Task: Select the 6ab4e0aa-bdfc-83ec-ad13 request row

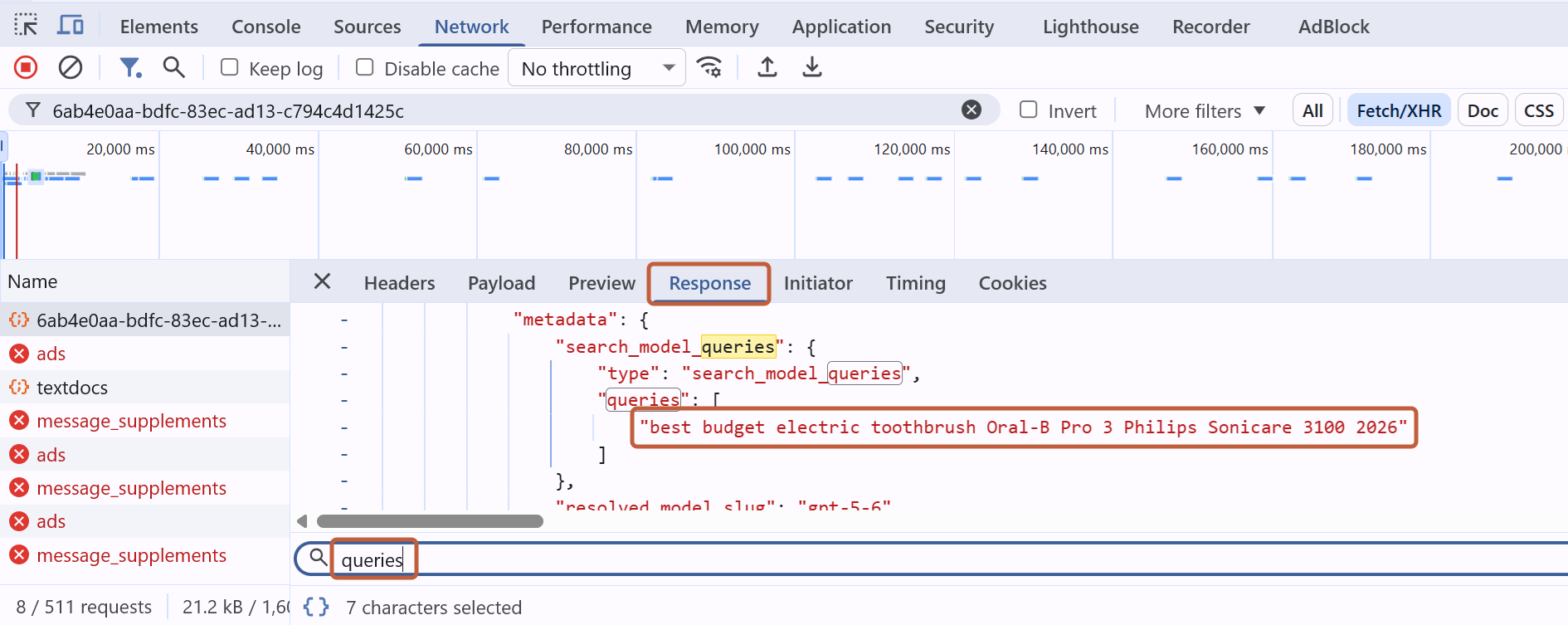Action: pos(145,320)
